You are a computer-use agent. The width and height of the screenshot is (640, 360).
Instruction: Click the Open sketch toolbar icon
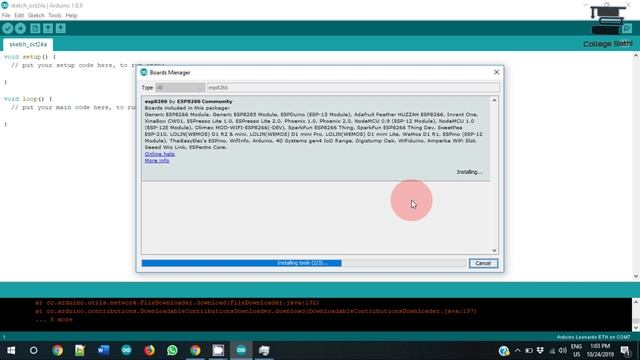point(48,28)
